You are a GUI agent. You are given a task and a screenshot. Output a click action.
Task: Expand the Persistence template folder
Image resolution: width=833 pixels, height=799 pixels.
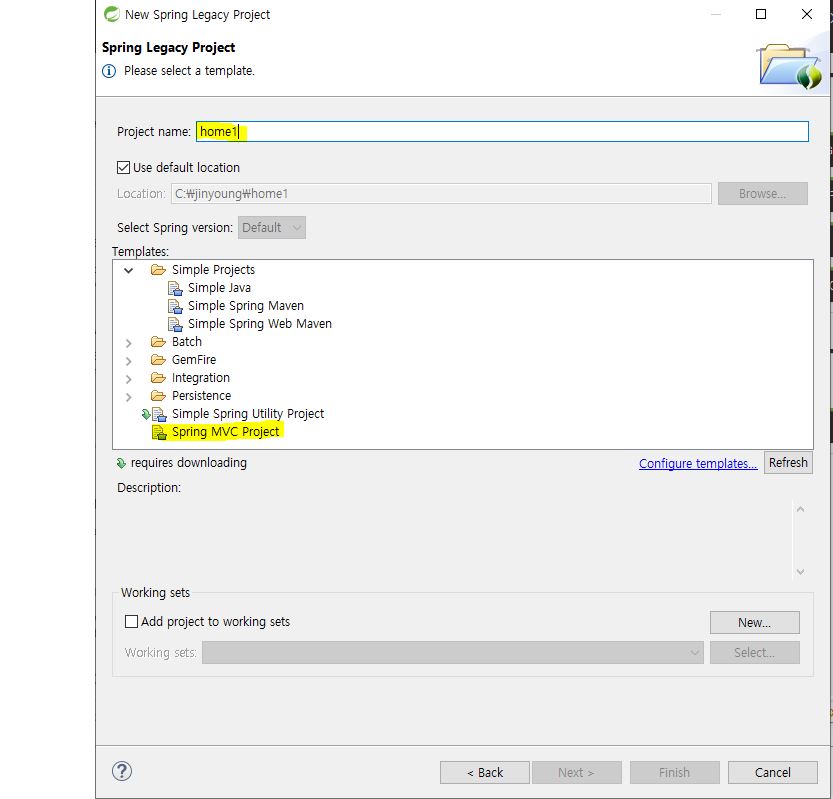129,397
